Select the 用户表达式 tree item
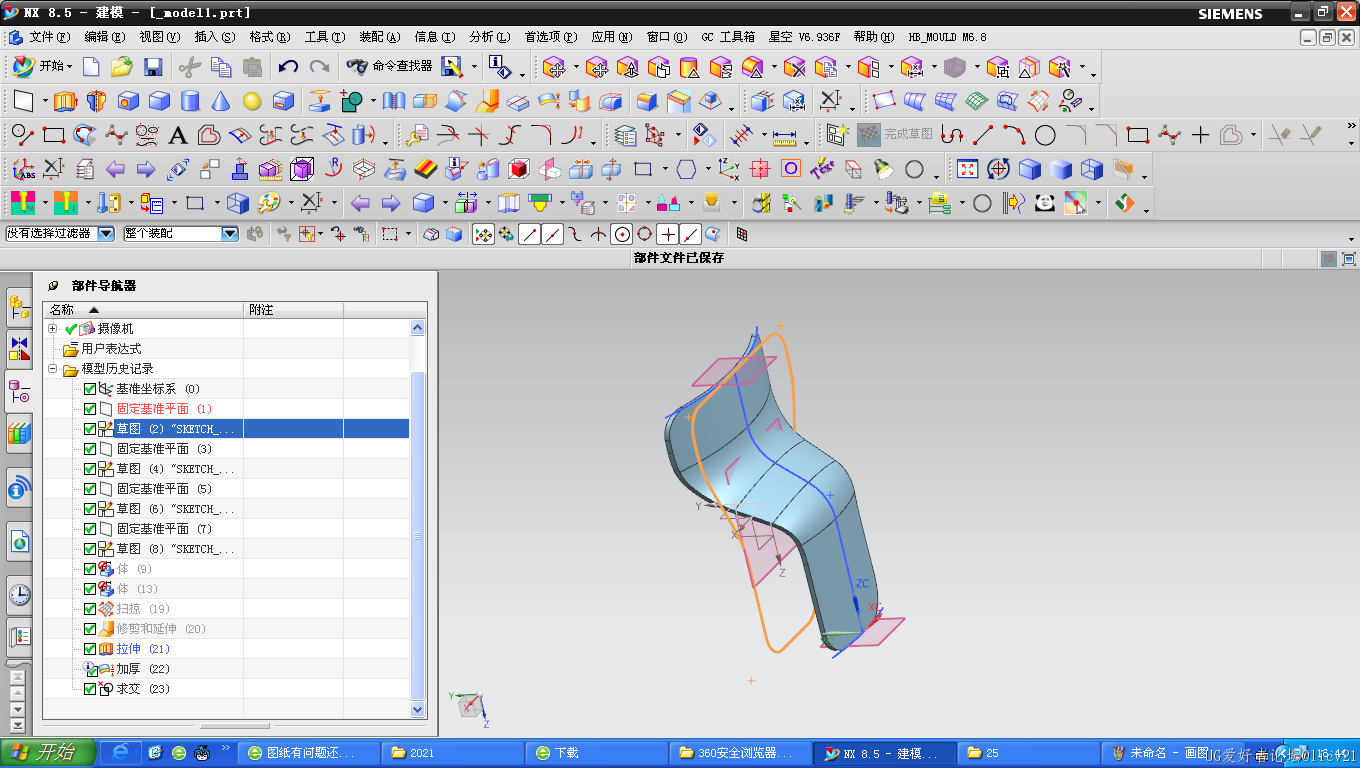Viewport: 1360px width, 768px height. (x=111, y=349)
